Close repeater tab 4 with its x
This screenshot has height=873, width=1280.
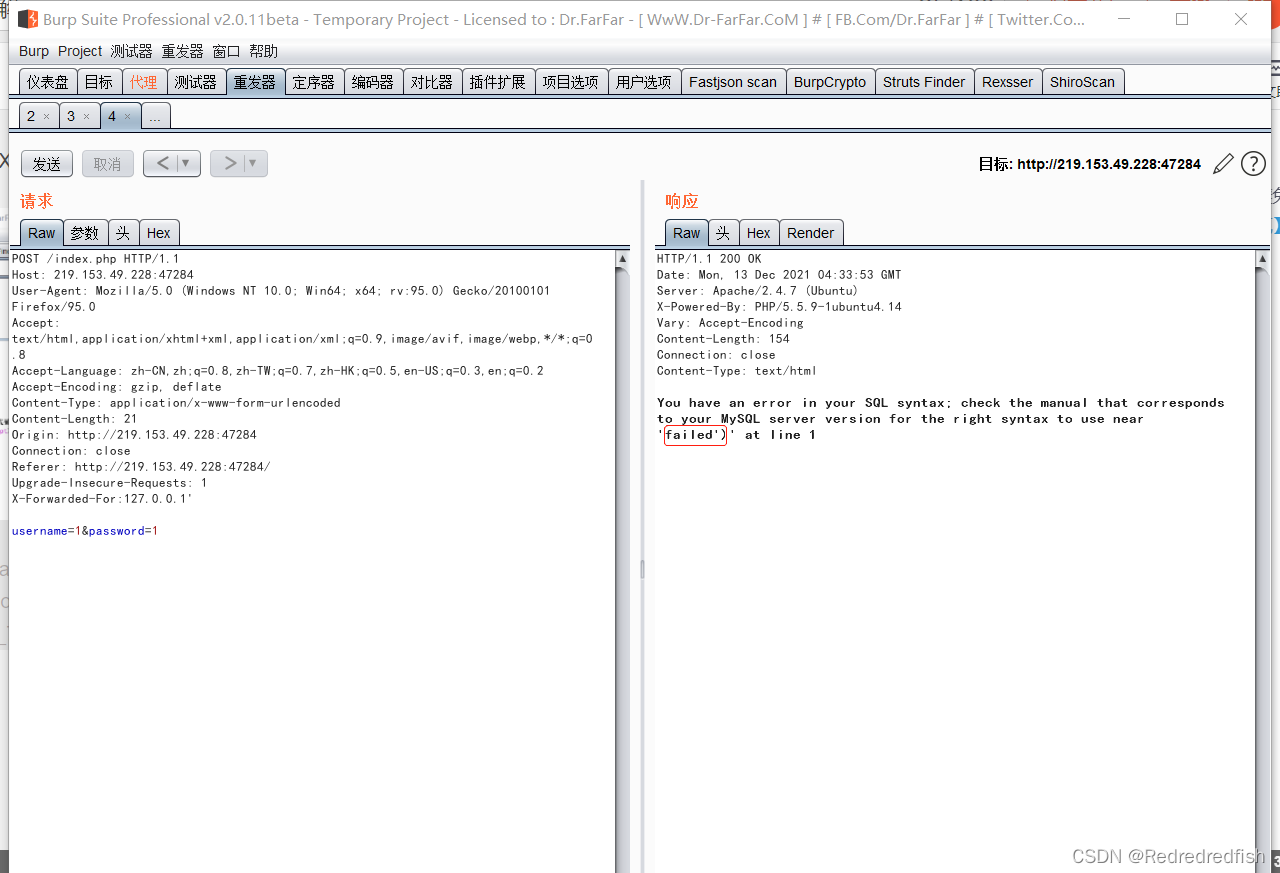tap(127, 117)
